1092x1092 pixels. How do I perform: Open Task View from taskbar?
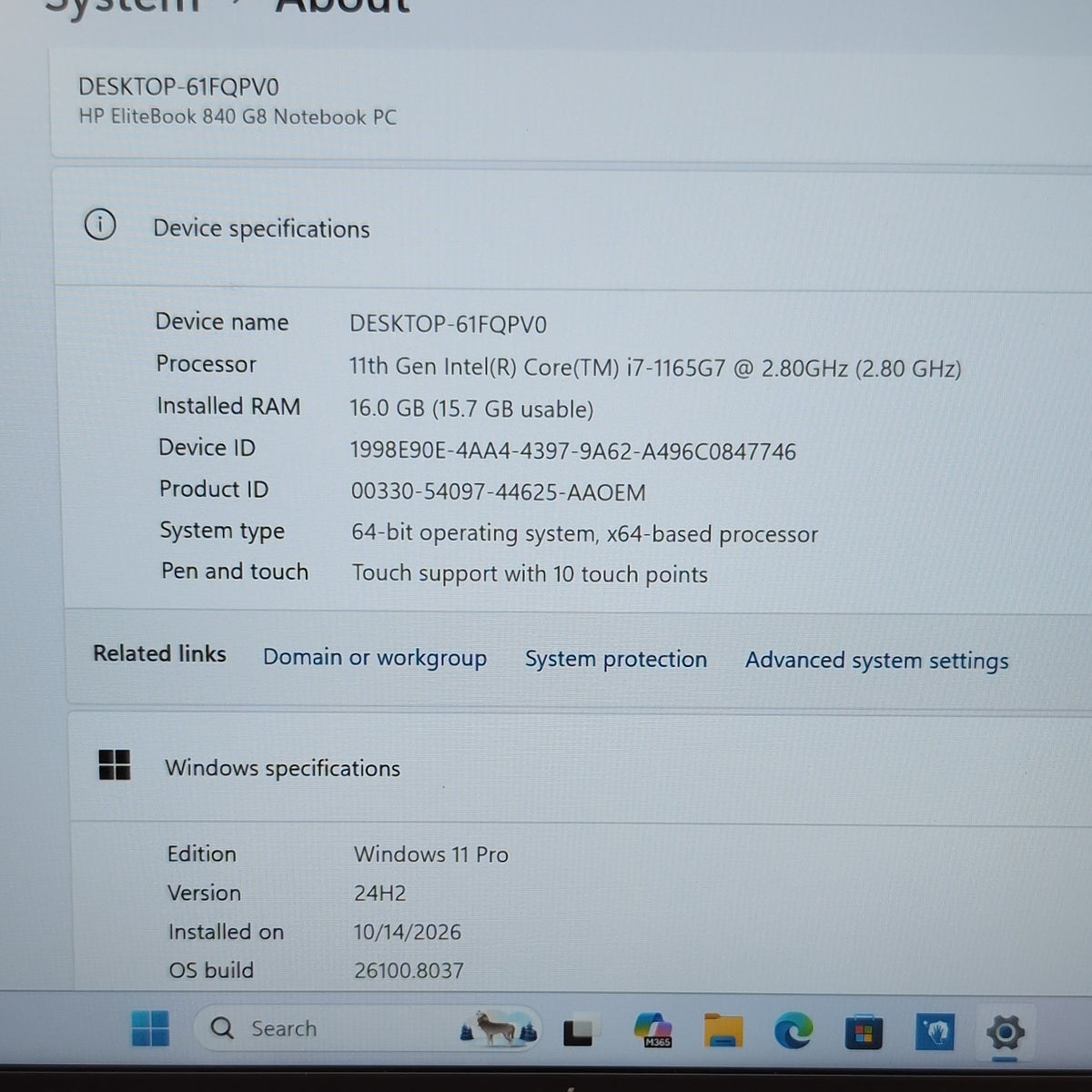(579, 1031)
